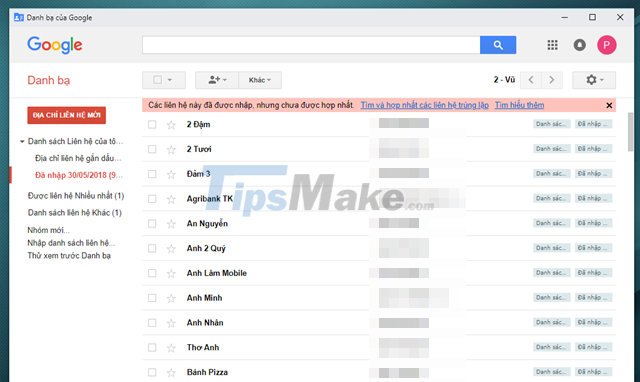This screenshot has height=382, width=640.
Task: Open contact name An Nguyễn
Action: pyautogui.click(x=207, y=224)
